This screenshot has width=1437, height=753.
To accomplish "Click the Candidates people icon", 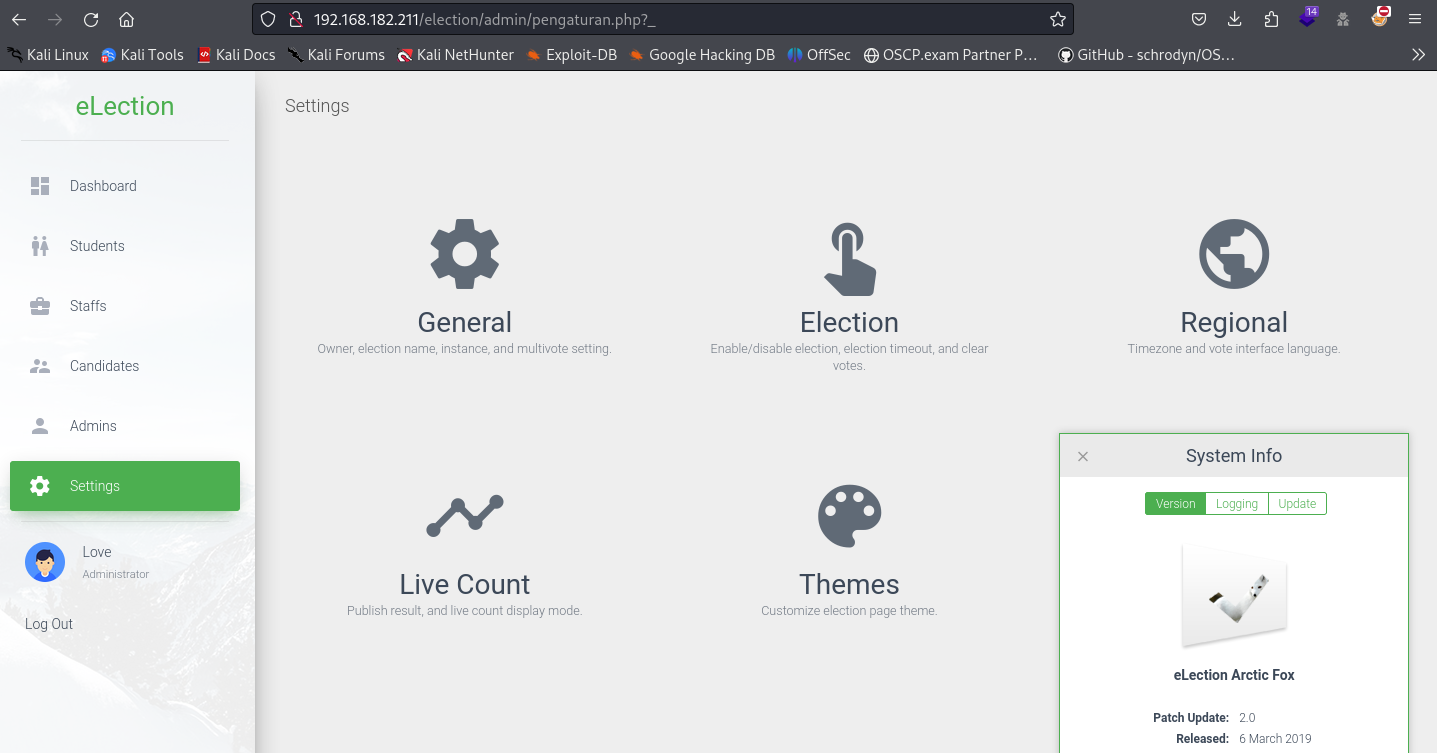I will pos(40,366).
